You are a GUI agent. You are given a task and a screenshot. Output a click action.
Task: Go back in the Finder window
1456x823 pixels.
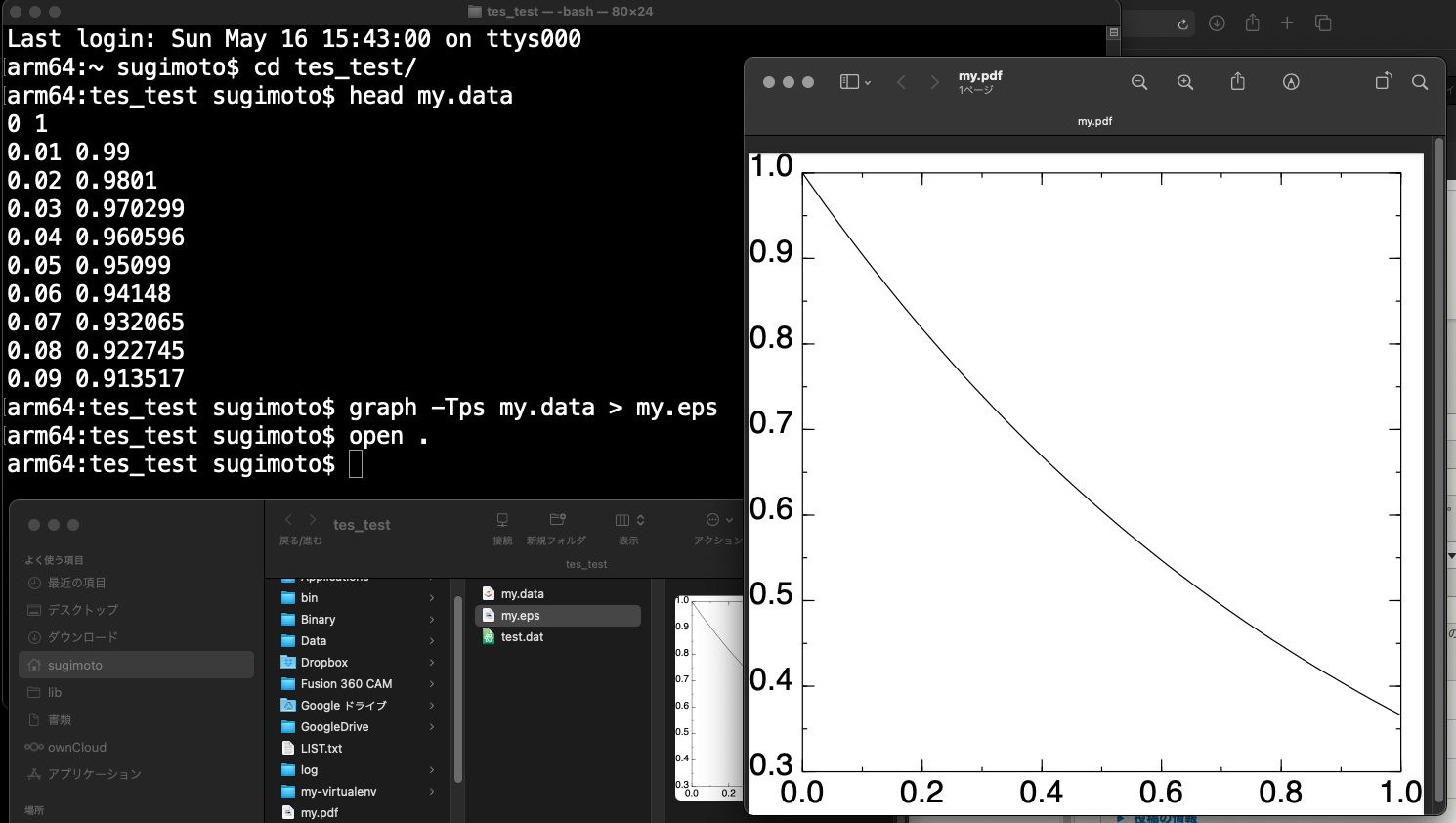(x=288, y=520)
